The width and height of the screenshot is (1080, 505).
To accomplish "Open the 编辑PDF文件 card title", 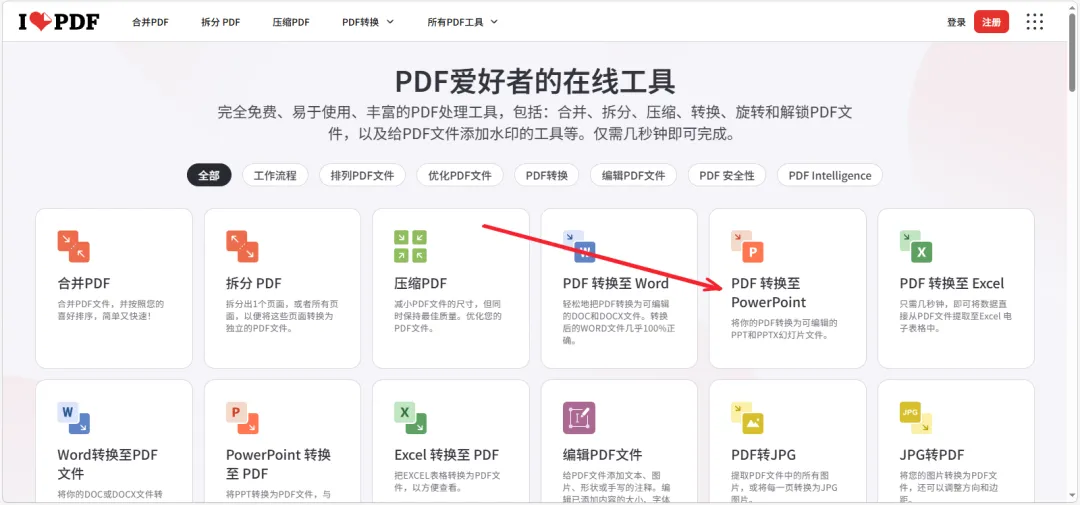I will [603, 455].
